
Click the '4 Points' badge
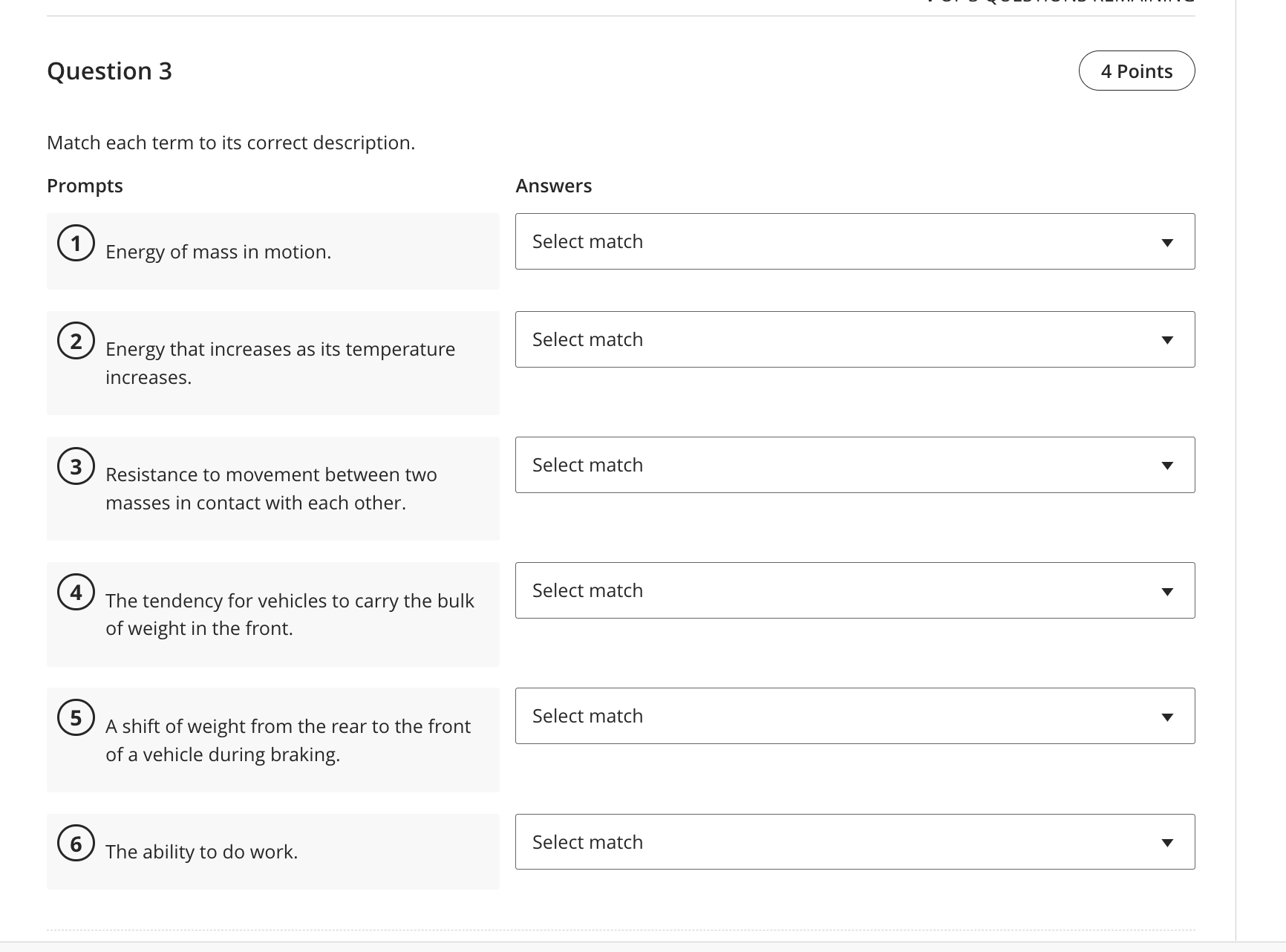point(1136,71)
